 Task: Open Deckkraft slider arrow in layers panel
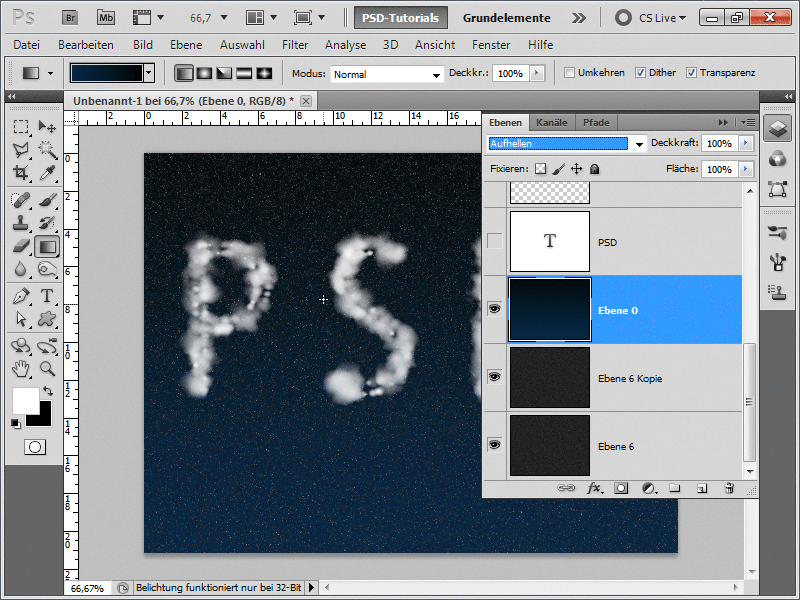click(746, 143)
